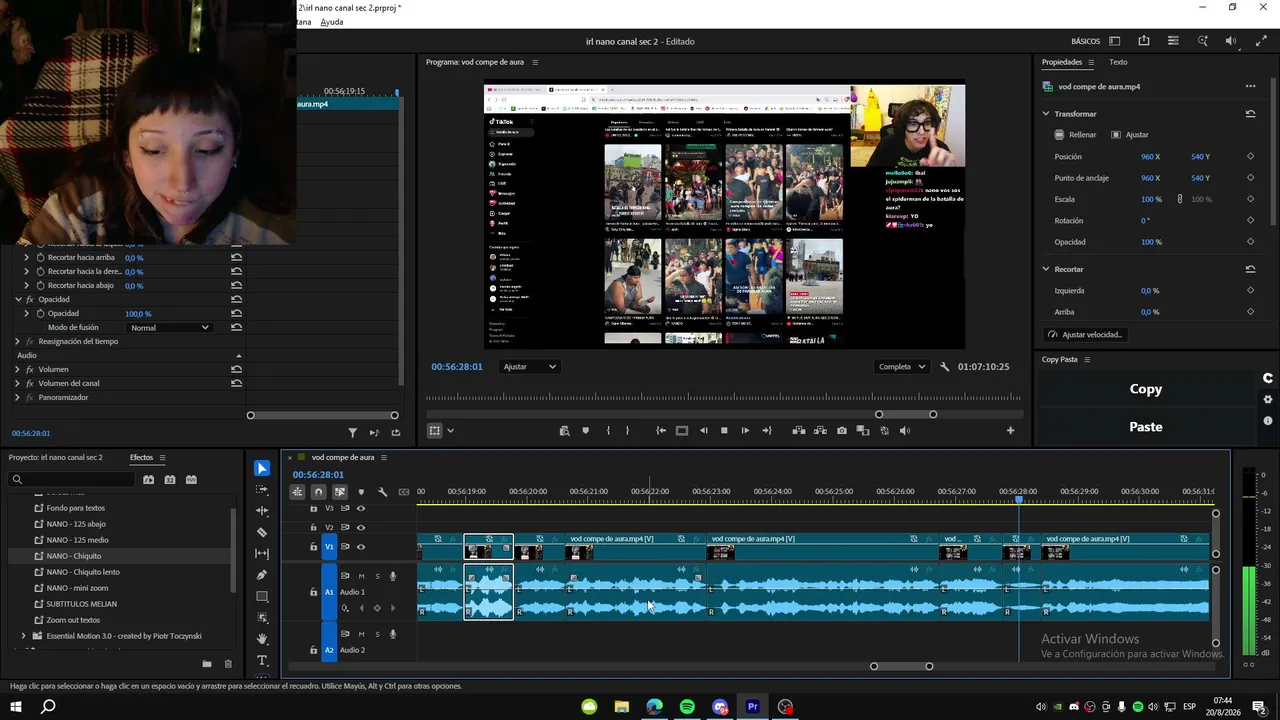This screenshot has width=1280, height=720.
Task: Click Lift button in Program monitor
Action: pos(799,431)
